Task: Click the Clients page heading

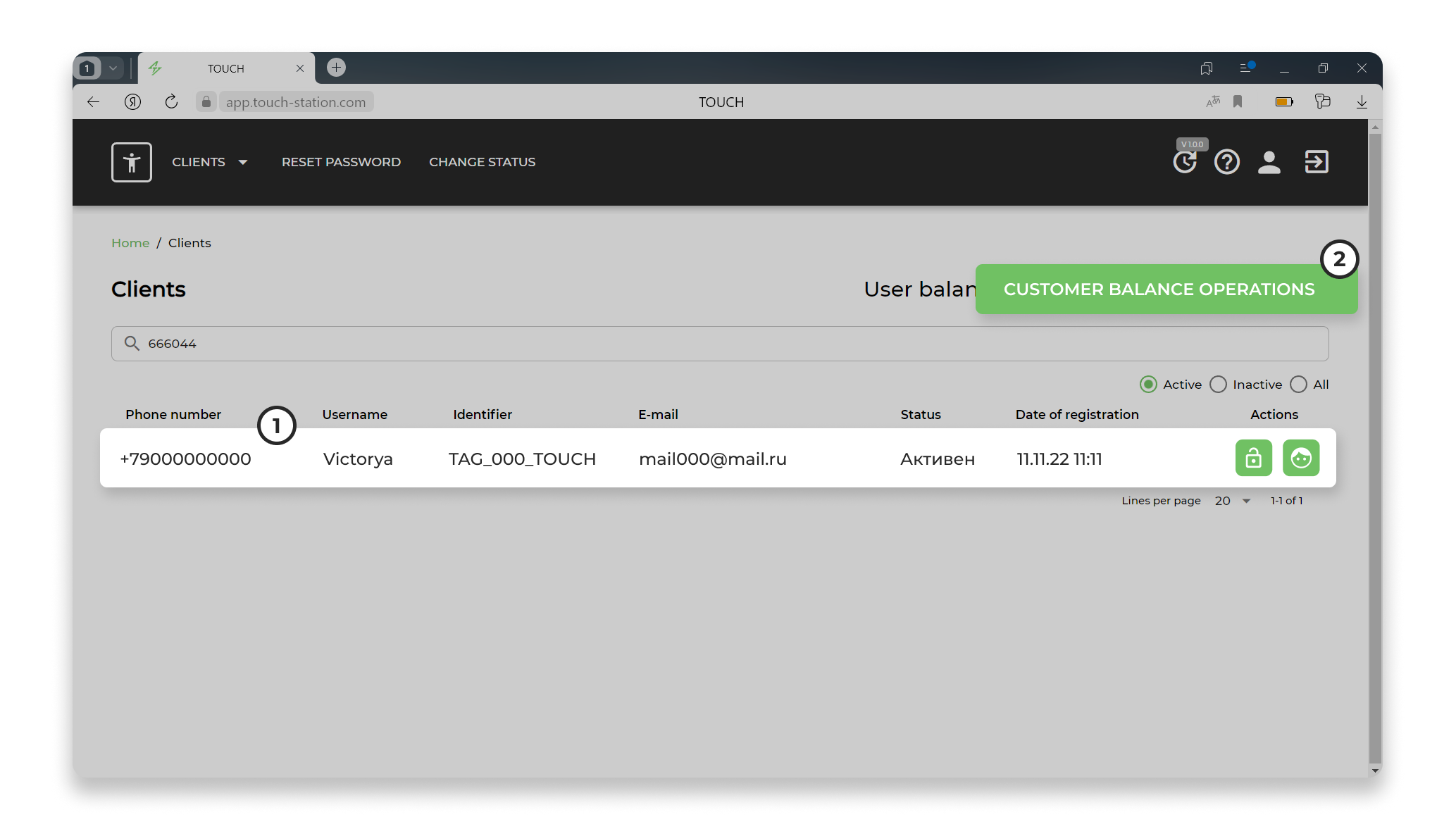Action: 148,289
